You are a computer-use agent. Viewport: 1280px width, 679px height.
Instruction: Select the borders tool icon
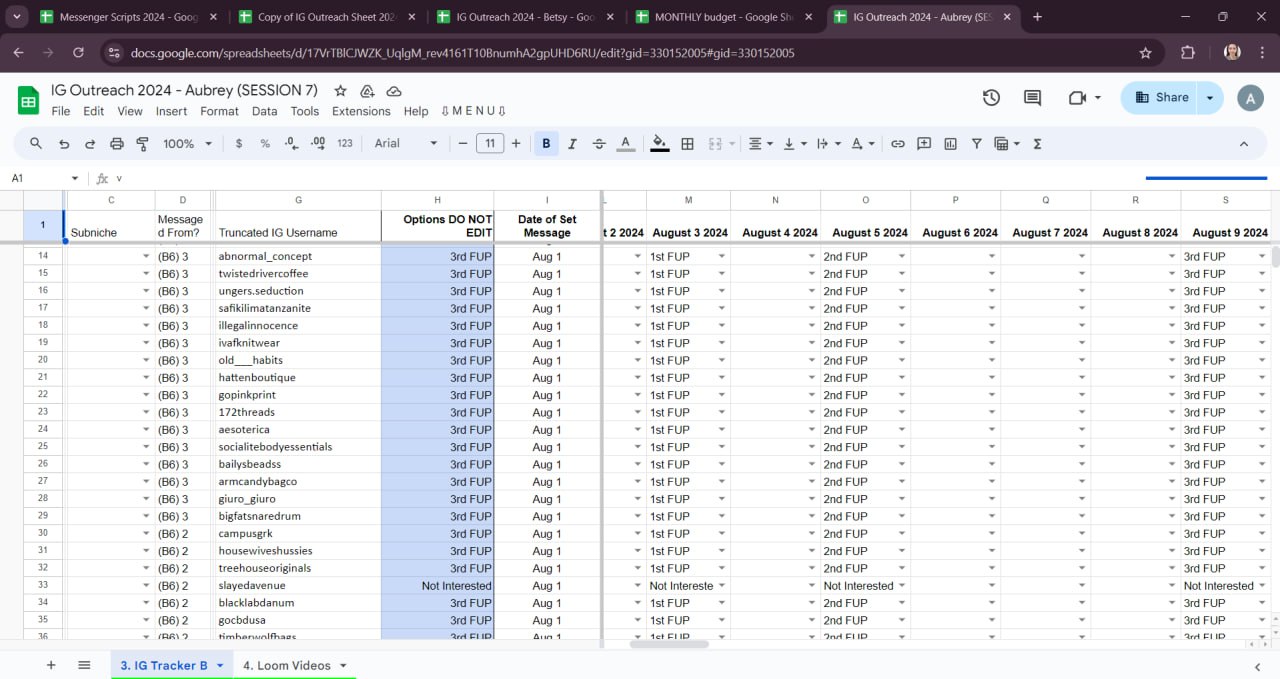pos(687,144)
